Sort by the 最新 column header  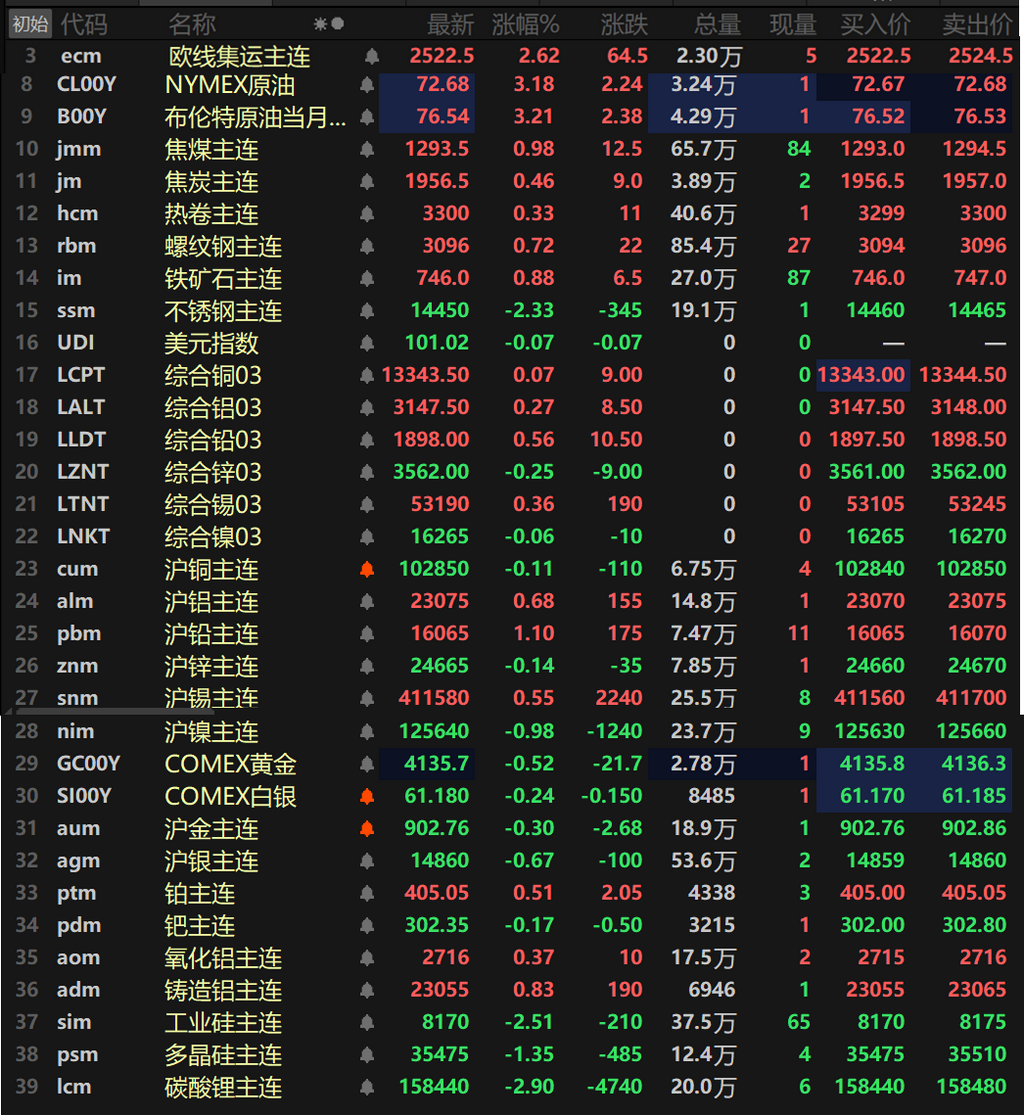(x=450, y=25)
